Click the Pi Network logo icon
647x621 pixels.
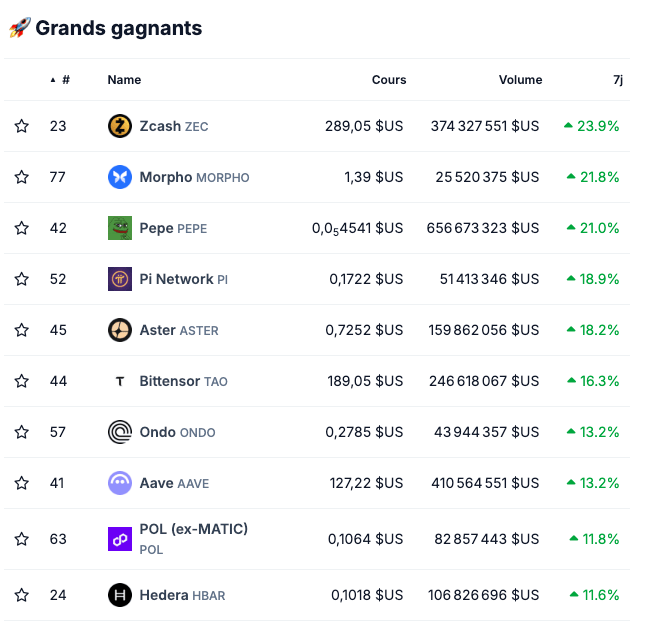pyautogui.click(x=120, y=279)
